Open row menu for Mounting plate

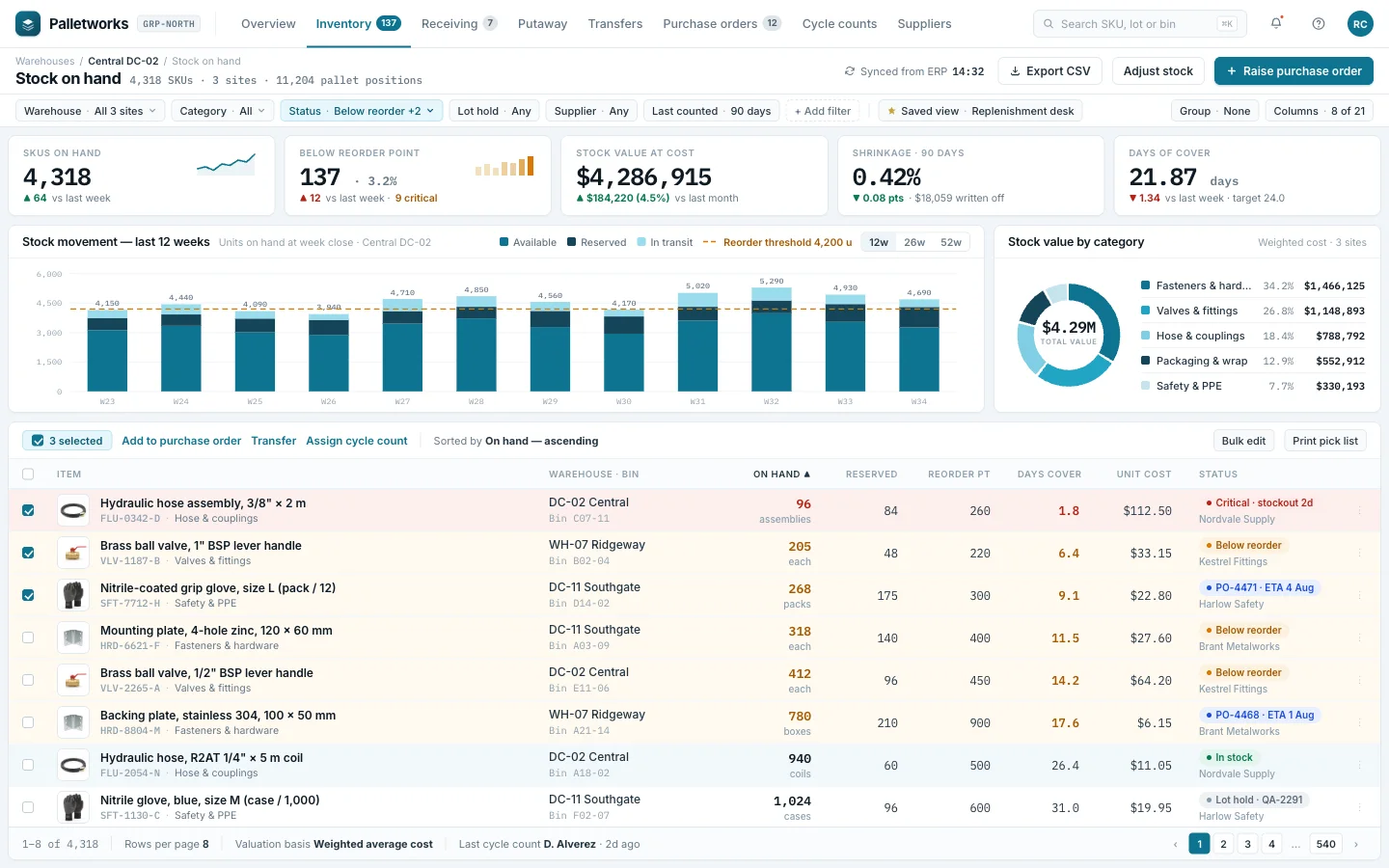pos(1360,638)
